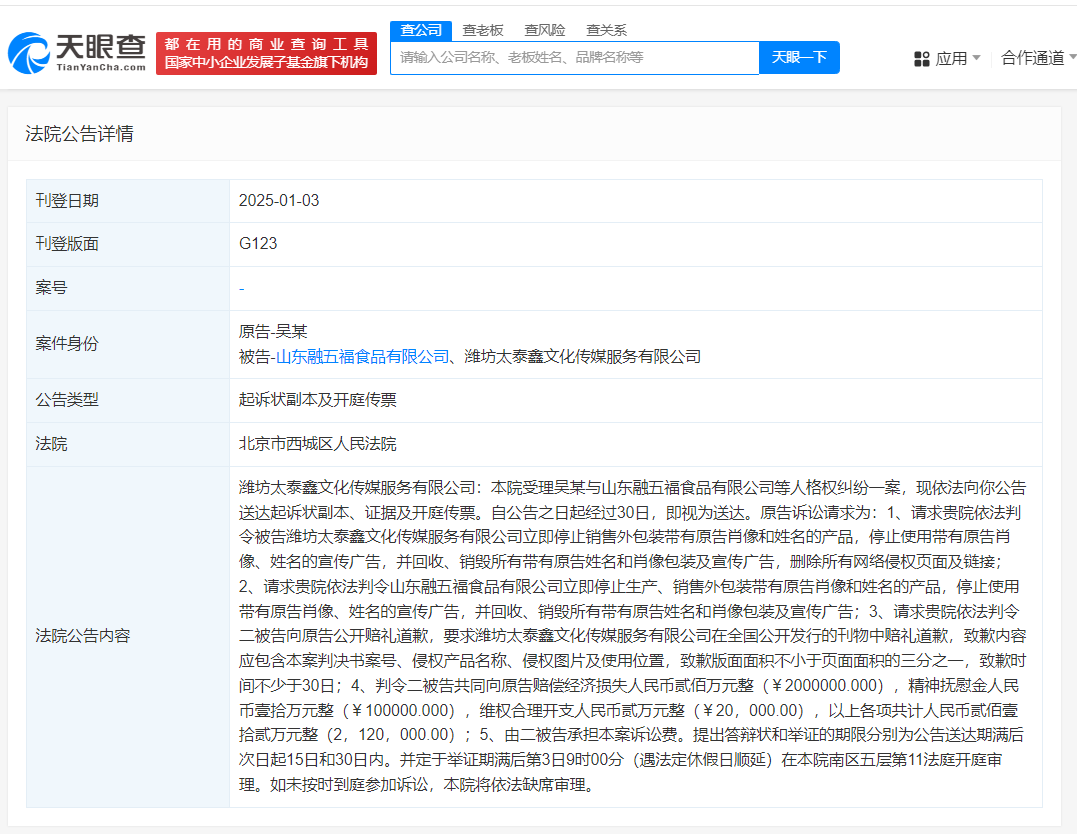The width and height of the screenshot is (1077, 834).
Task: Click the 法院公告详情 heading
Action: (80, 133)
